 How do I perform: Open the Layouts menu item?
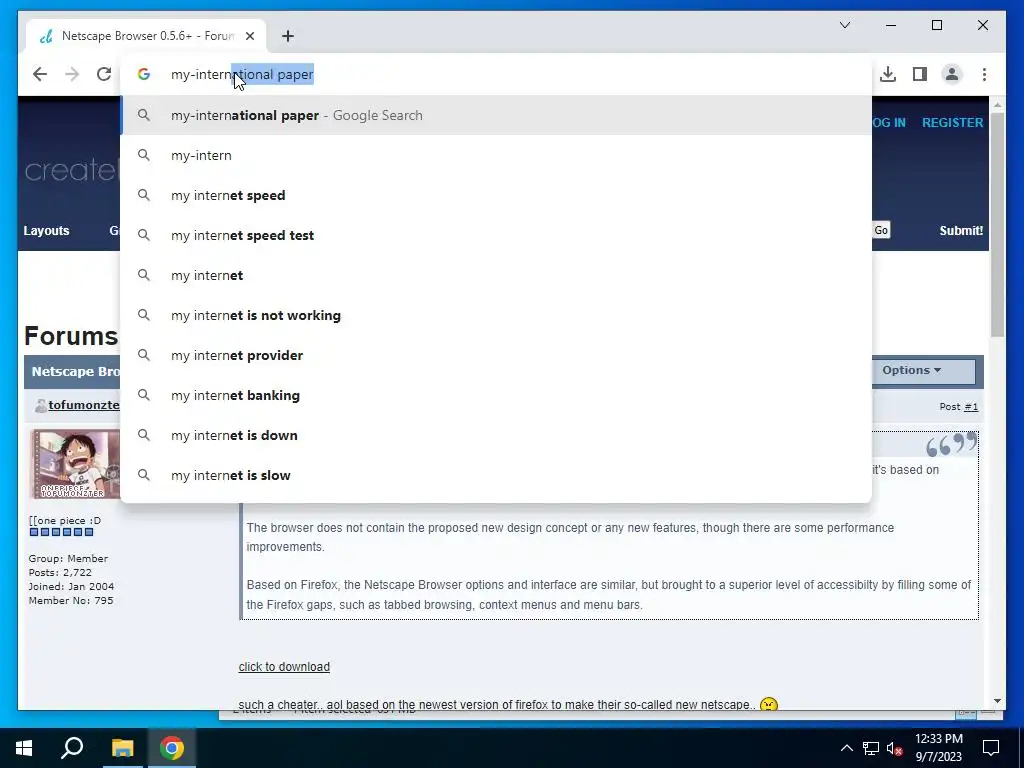tap(46, 231)
